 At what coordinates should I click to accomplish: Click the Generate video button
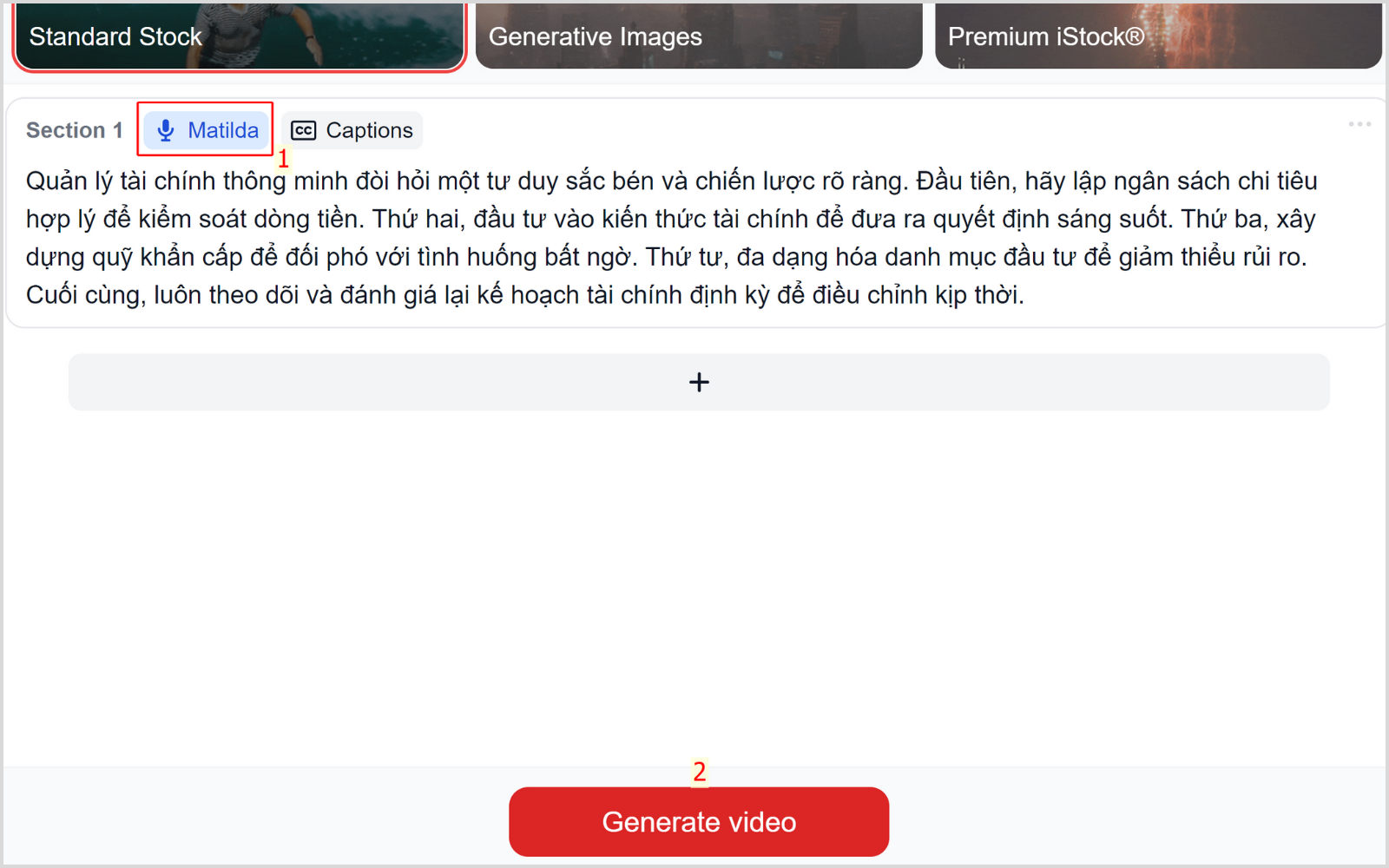click(699, 822)
